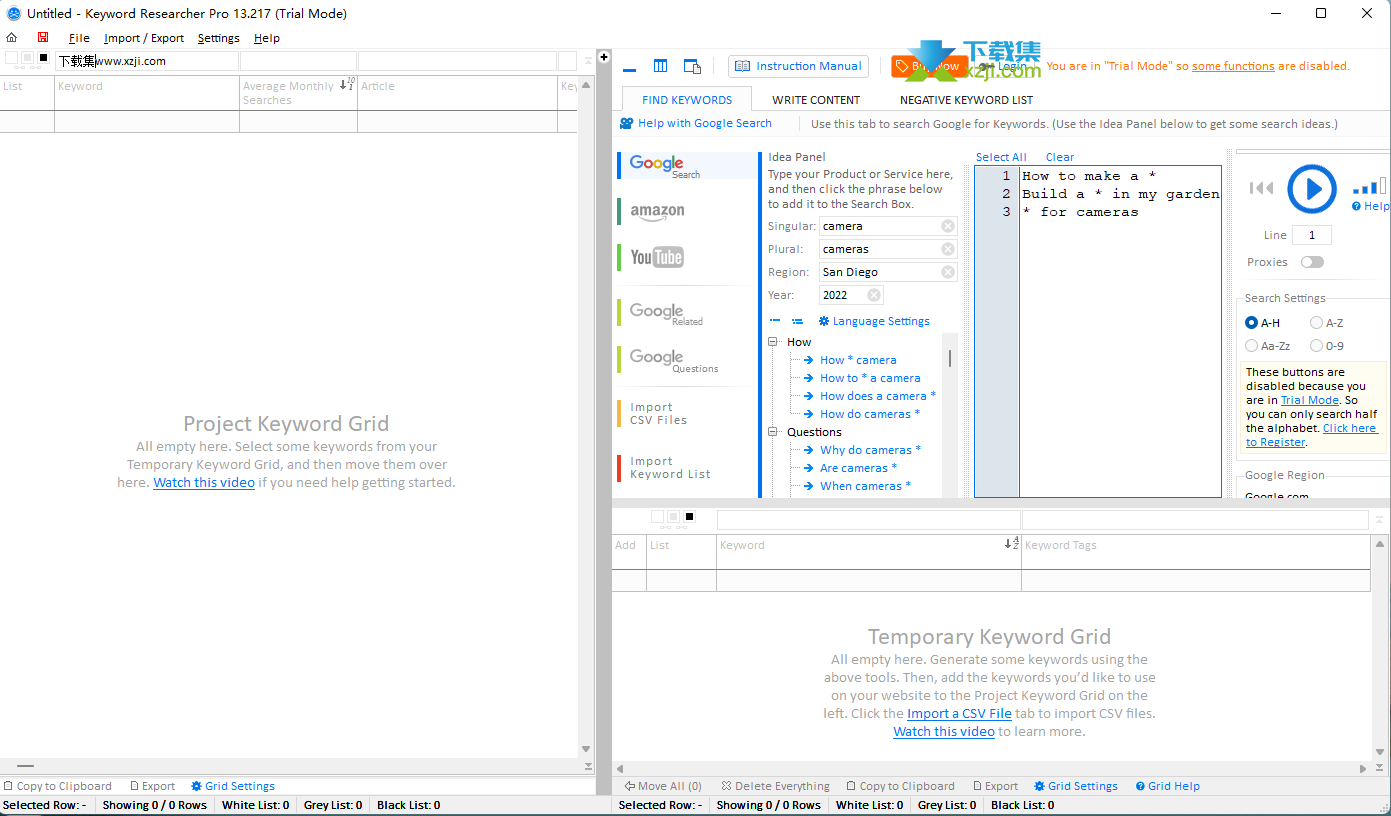This screenshot has width=1391, height=816.
Task: Click the red save disk icon
Action: click(43, 38)
